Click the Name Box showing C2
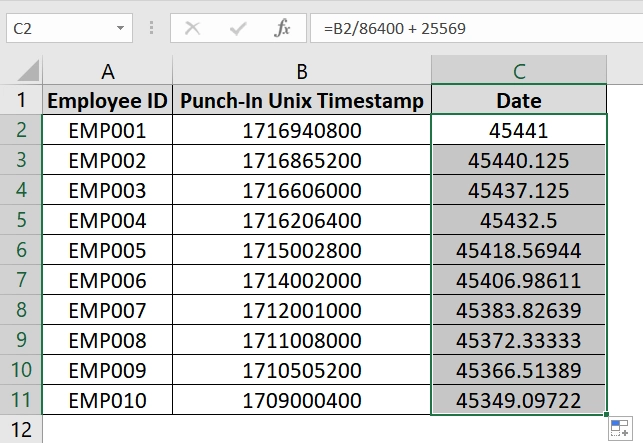 [69, 28]
